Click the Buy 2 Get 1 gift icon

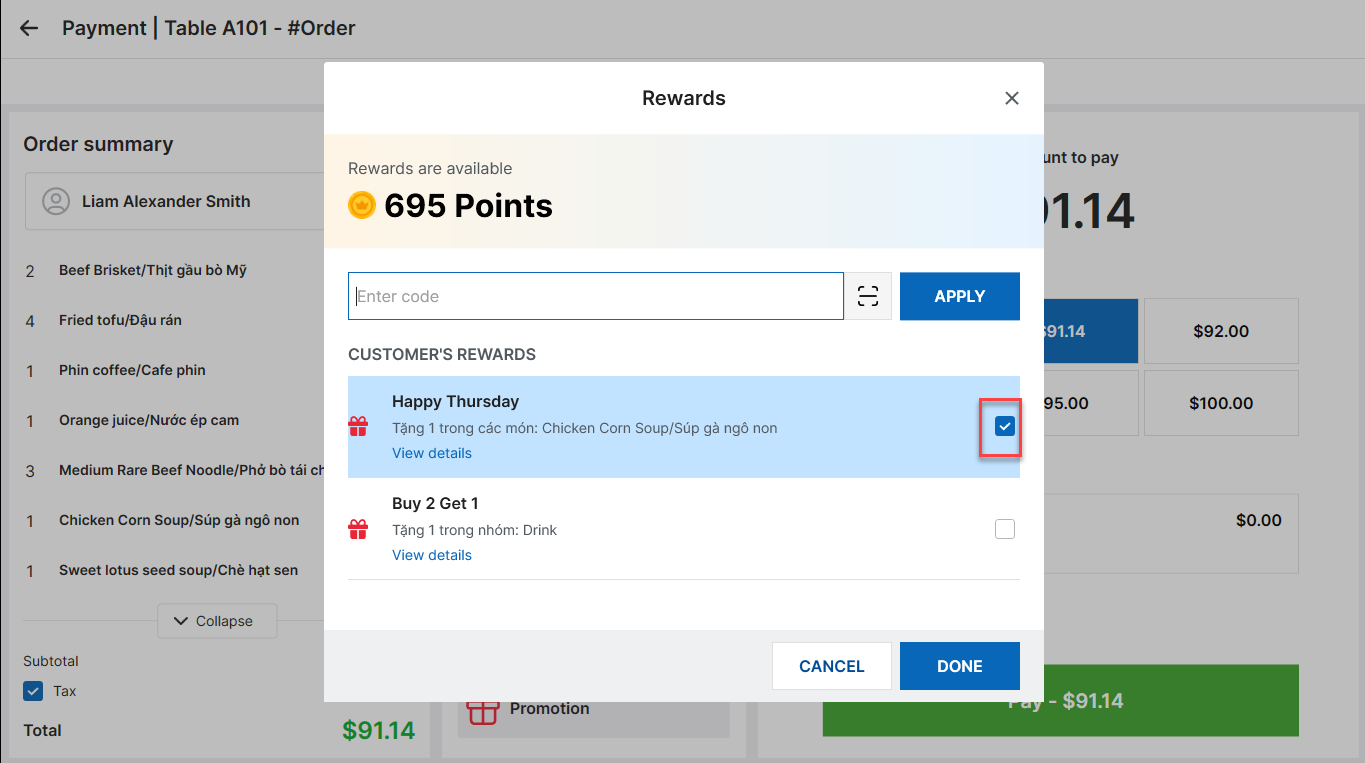tap(358, 529)
